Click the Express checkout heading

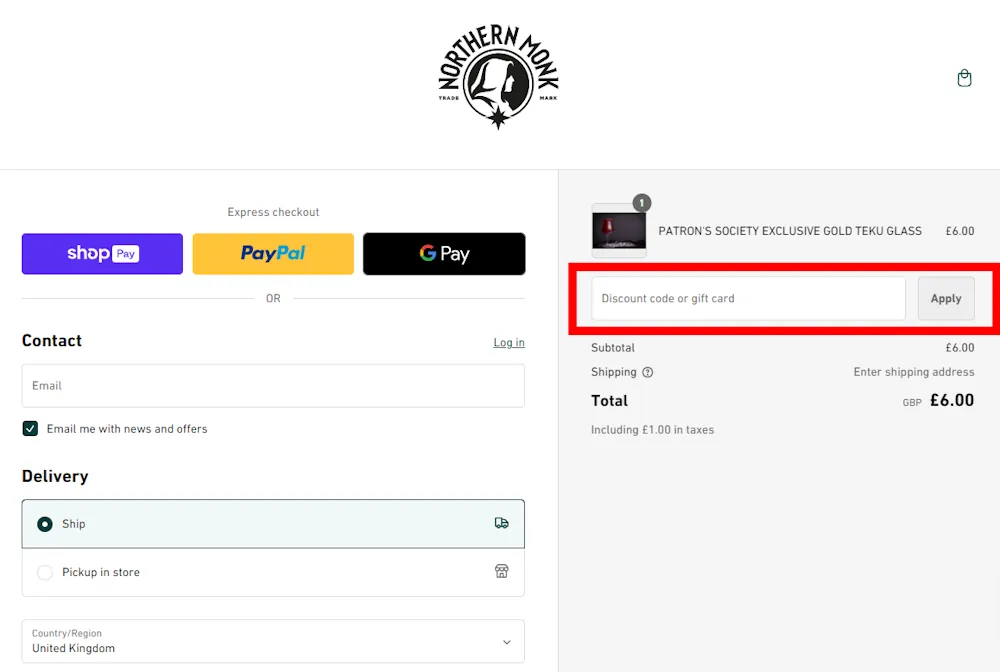[x=273, y=212]
